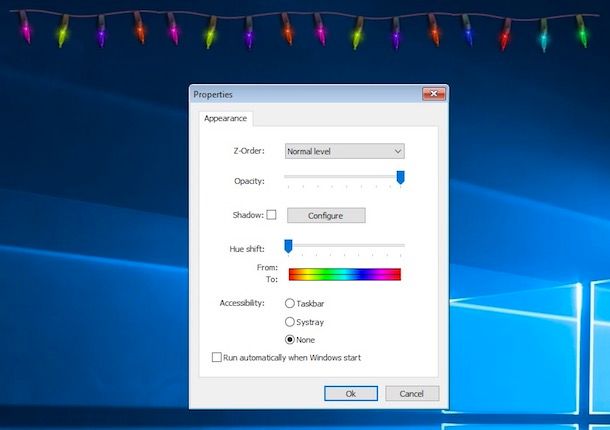Open the Z-Order dropdown showing Normal level
Screen dimensions: 610x430
click(344, 151)
